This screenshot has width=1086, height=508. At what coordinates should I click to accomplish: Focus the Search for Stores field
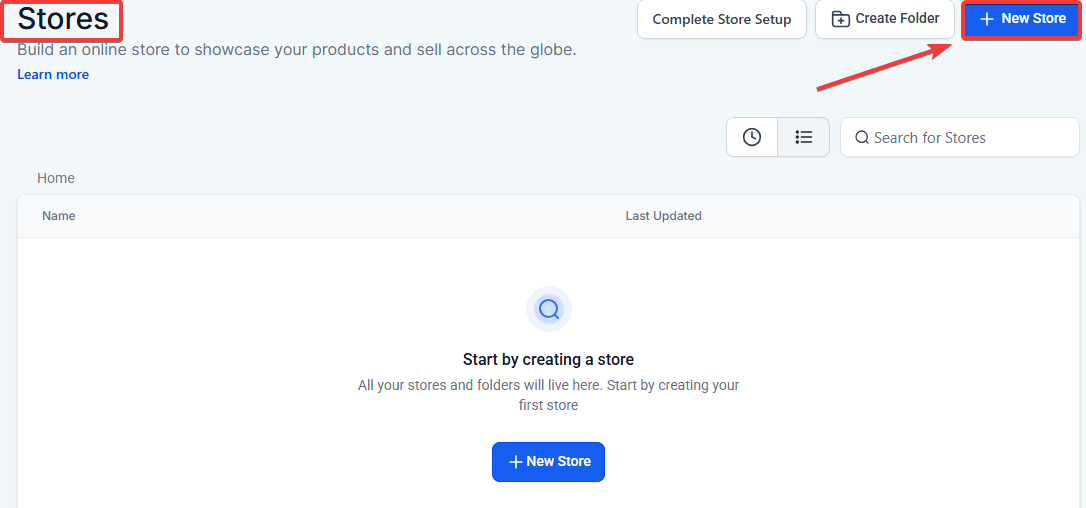click(965, 138)
